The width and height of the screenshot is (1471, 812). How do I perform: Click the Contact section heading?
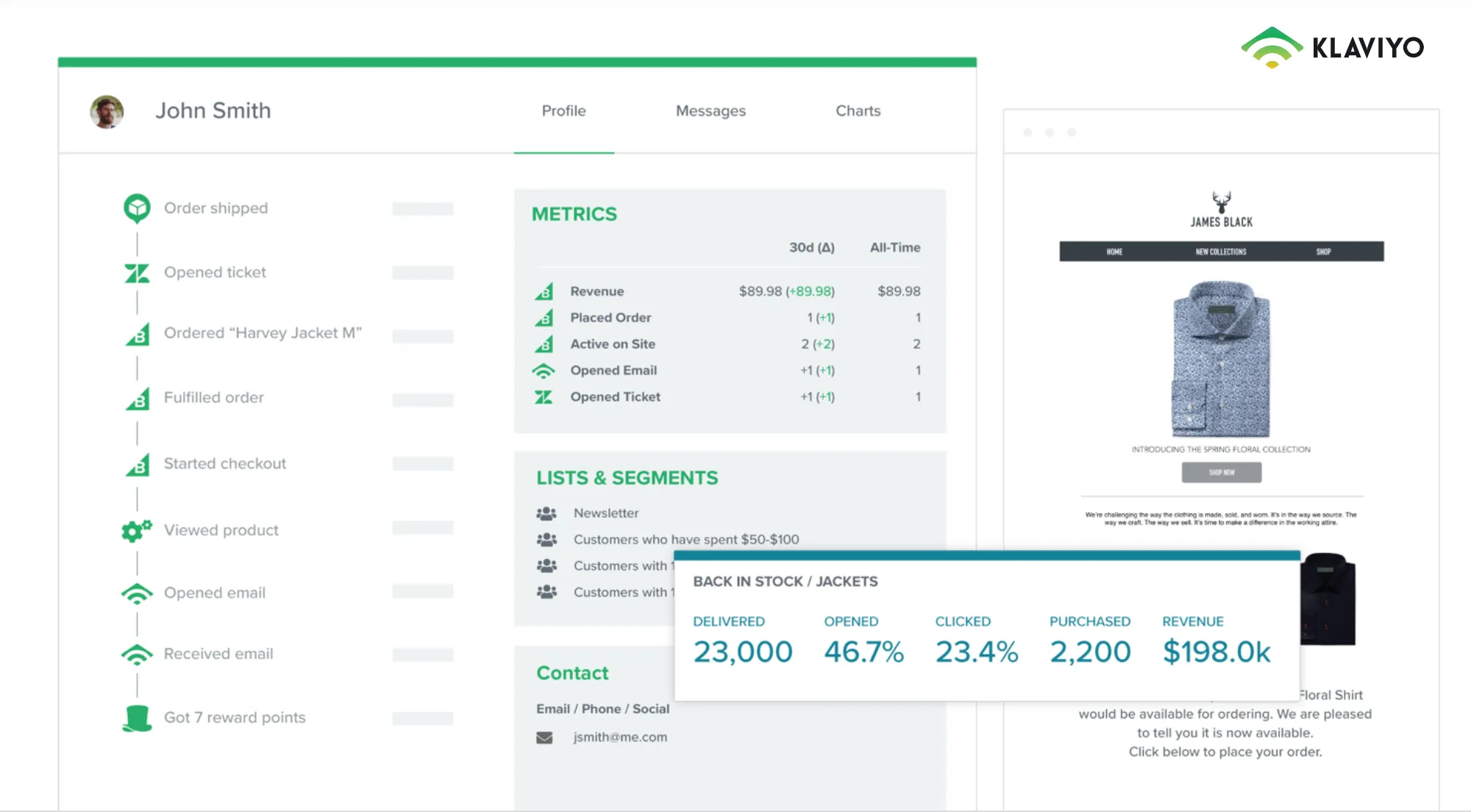(x=572, y=674)
